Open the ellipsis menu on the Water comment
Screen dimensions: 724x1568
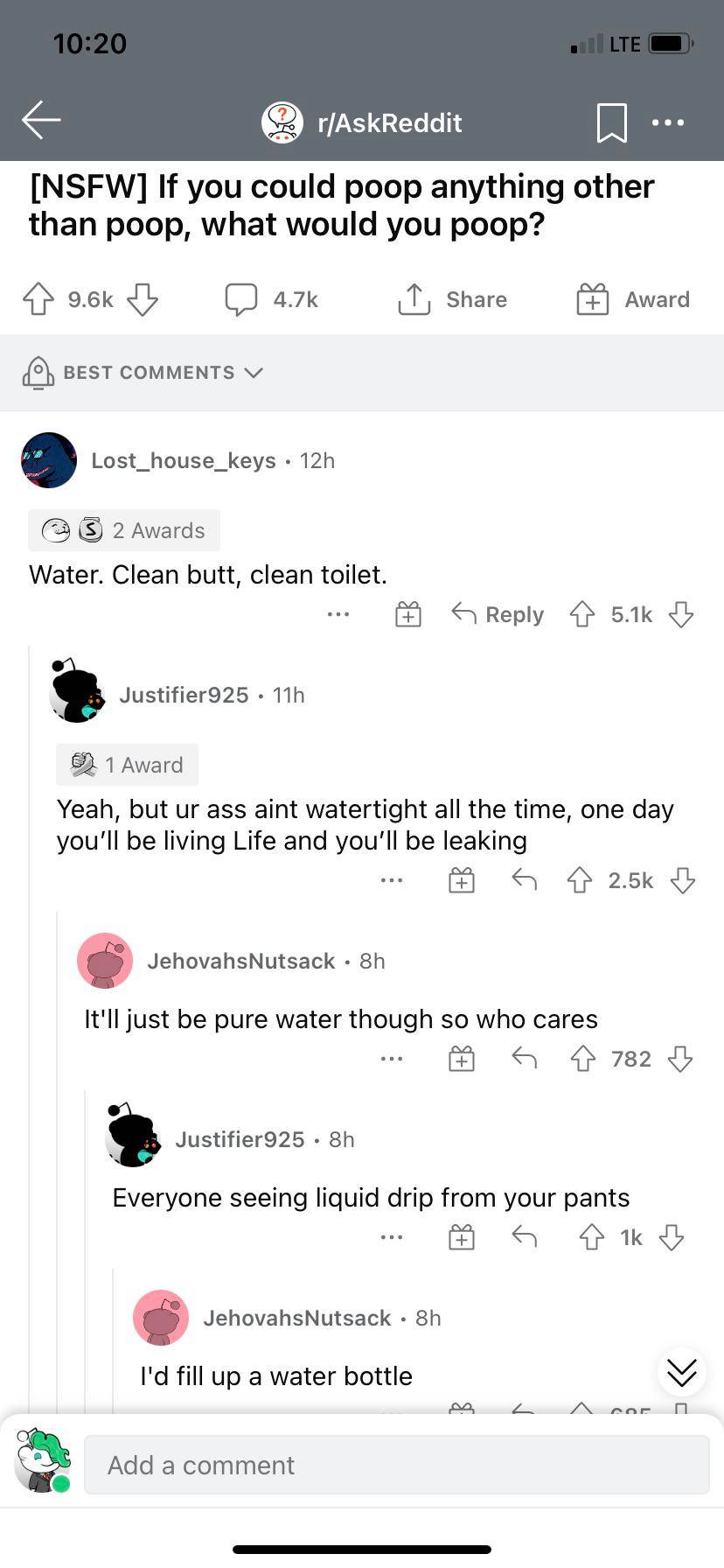(338, 614)
